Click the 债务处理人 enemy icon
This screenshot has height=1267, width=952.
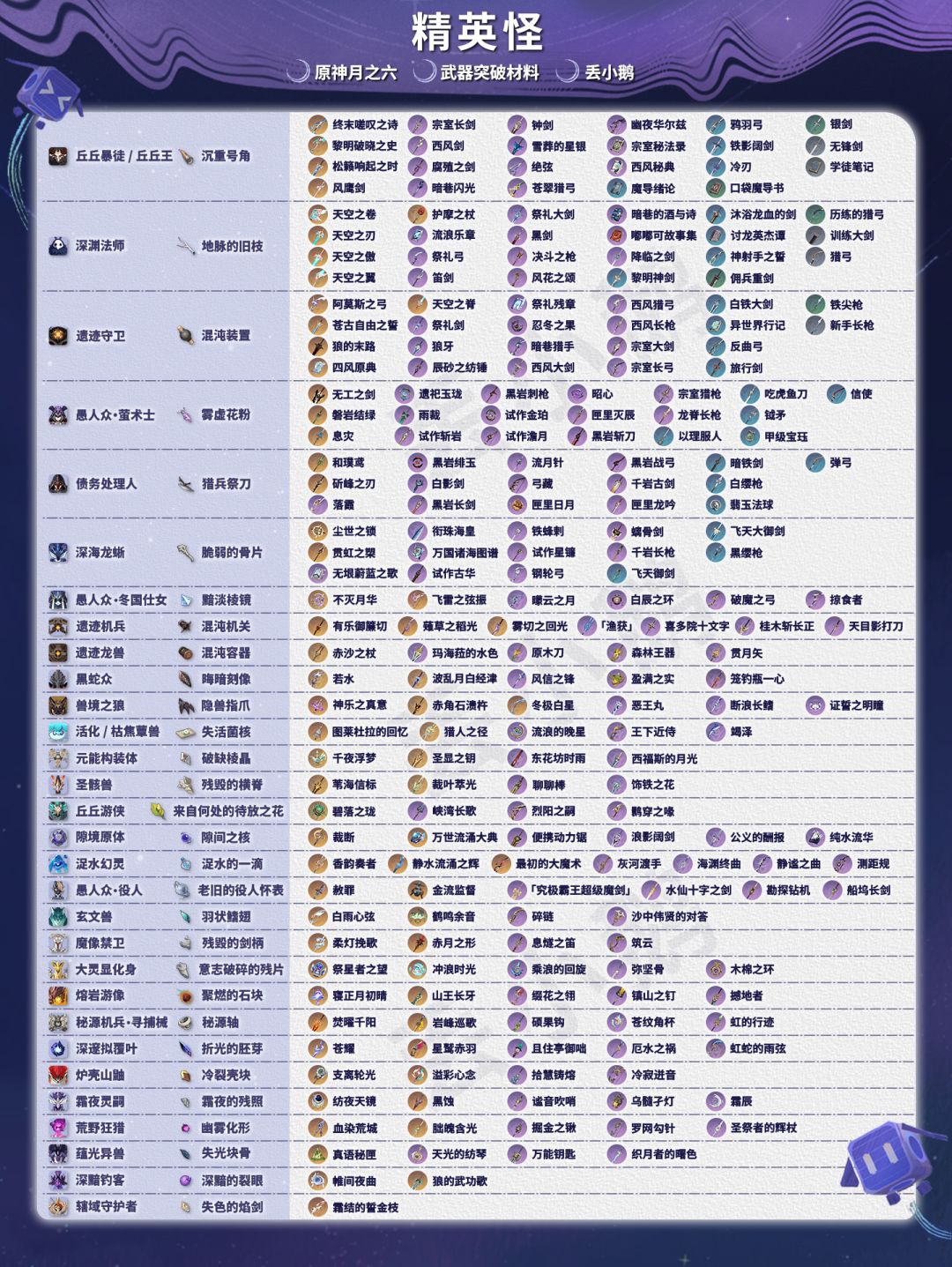point(58,484)
